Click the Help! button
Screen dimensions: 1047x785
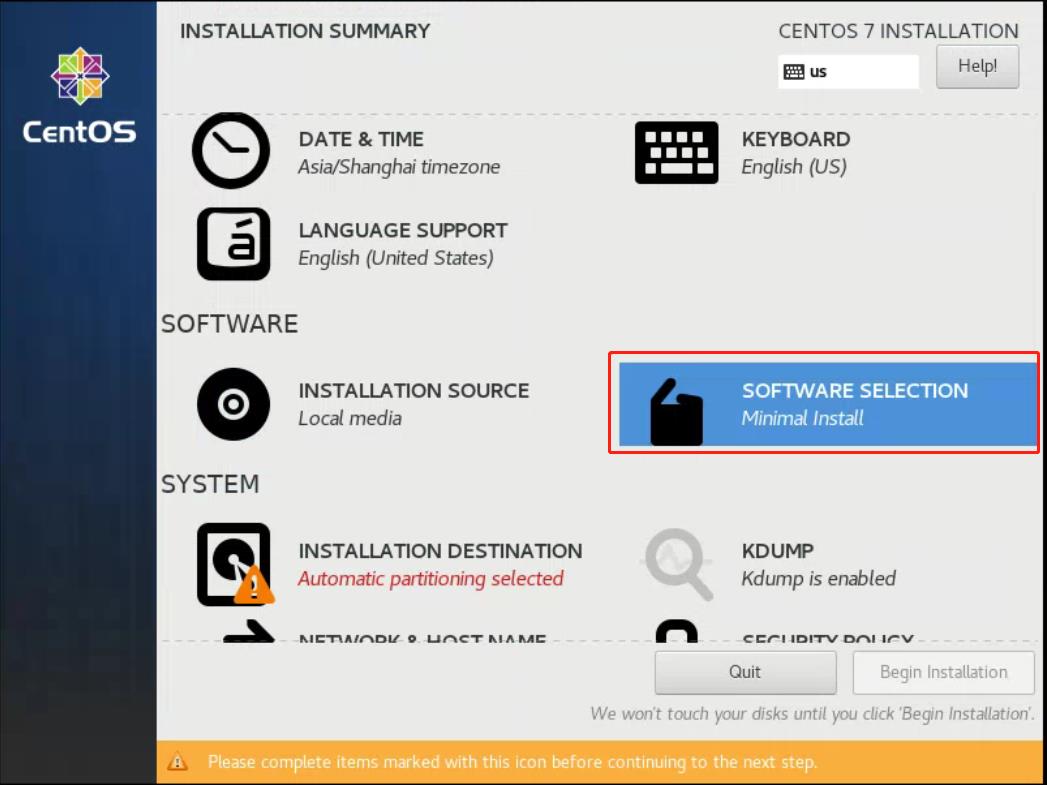(x=978, y=67)
